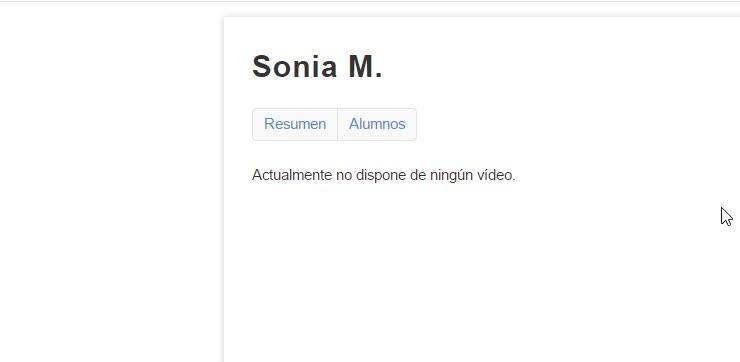This screenshot has height=362, width=740.
Task: Click the no-video message text
Action: [x=384, y=175]
